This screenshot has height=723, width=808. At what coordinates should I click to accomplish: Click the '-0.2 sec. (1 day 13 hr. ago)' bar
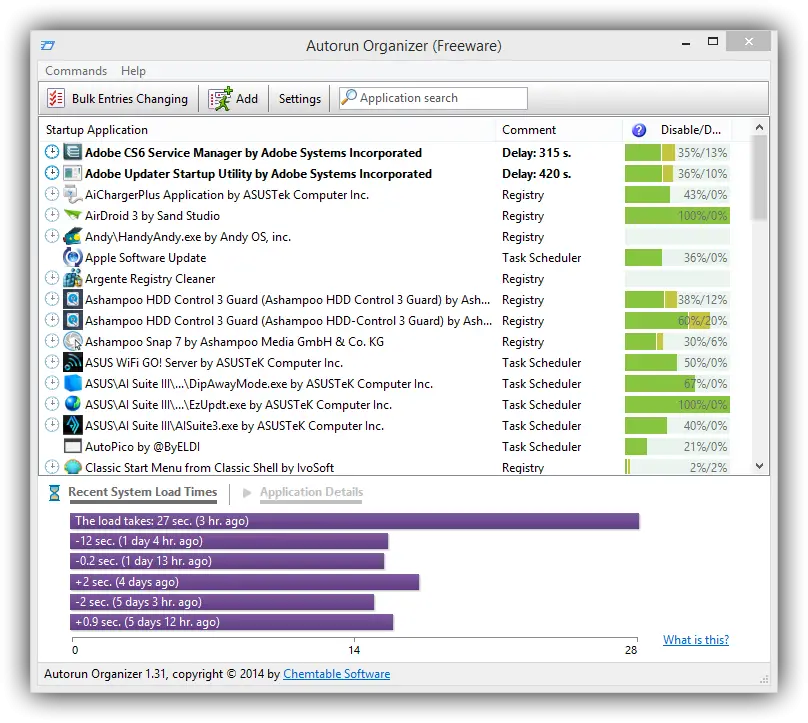pos(227,561)
